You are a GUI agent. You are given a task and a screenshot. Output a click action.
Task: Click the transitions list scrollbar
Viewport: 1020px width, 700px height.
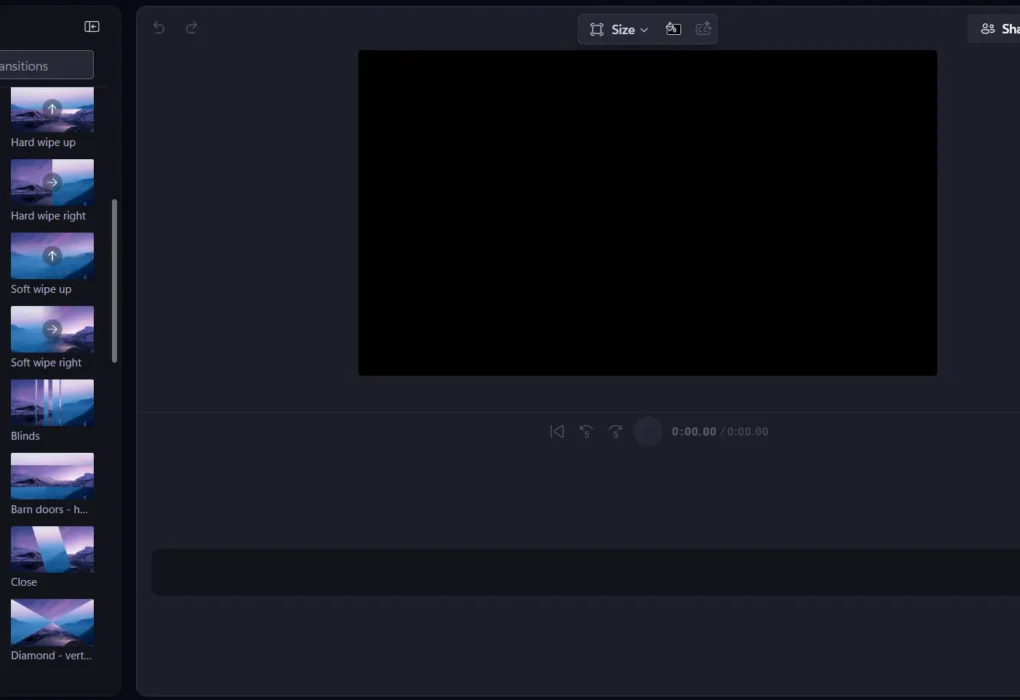click(x=115, y=280)
